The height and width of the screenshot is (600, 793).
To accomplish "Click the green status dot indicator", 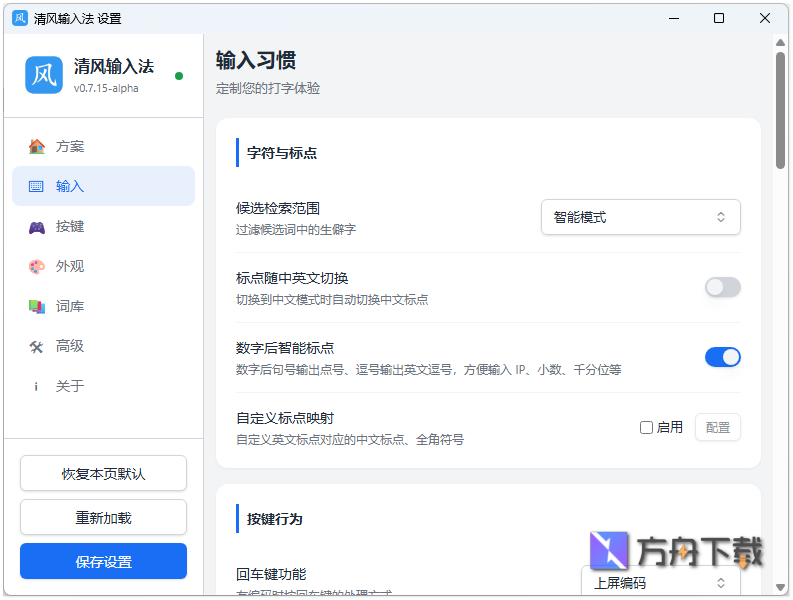I will (179, 76).
